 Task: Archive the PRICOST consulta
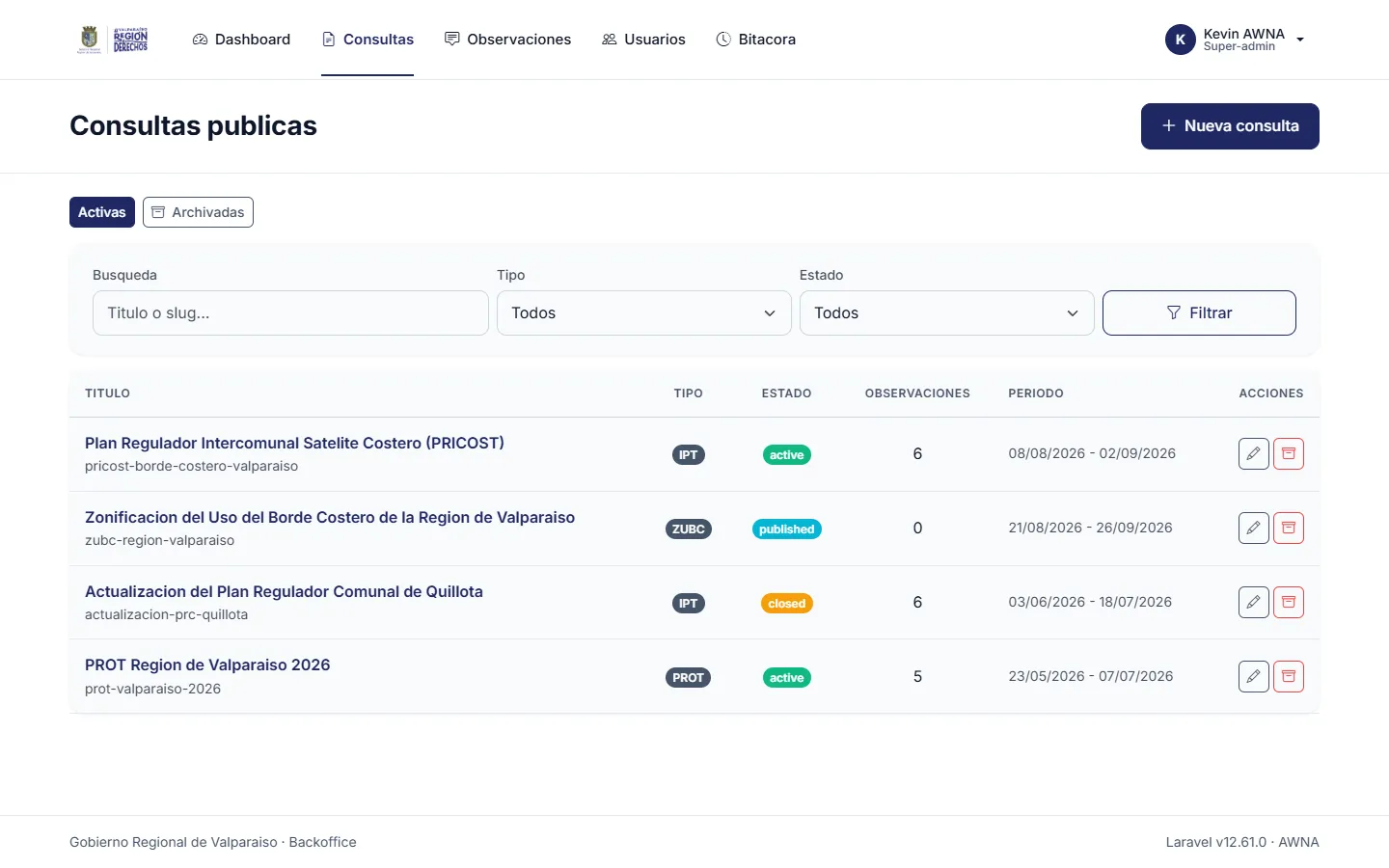1288,453
